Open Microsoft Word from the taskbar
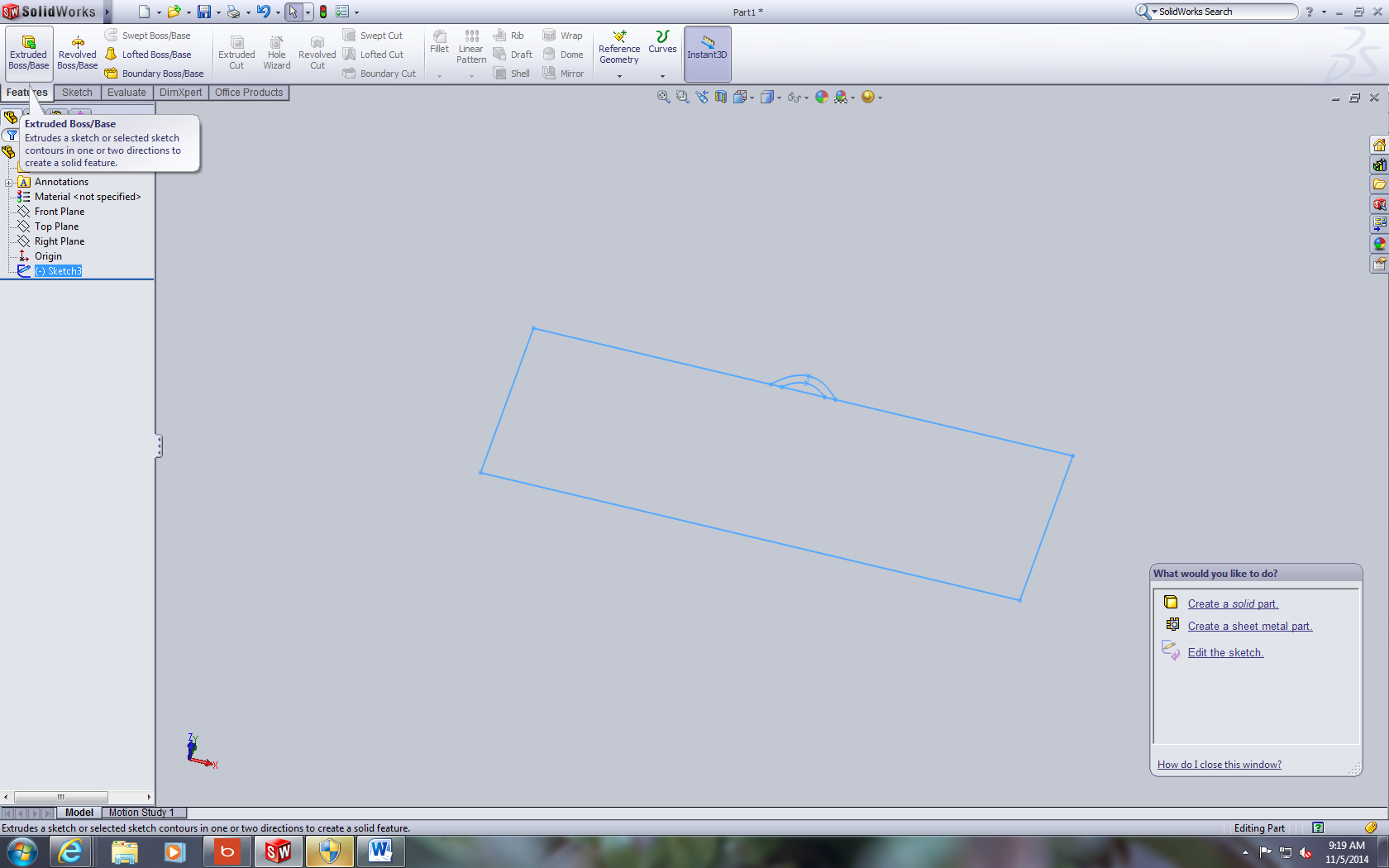1389x868 pixels. point(380,851)
